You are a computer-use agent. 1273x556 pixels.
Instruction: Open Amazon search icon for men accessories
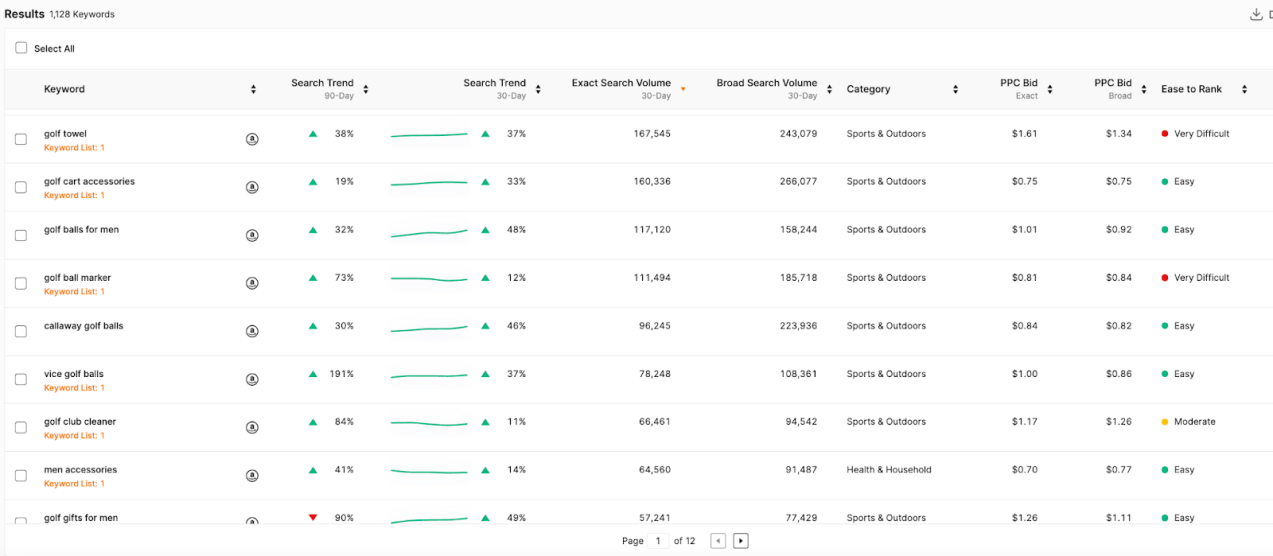coord(252,475)
